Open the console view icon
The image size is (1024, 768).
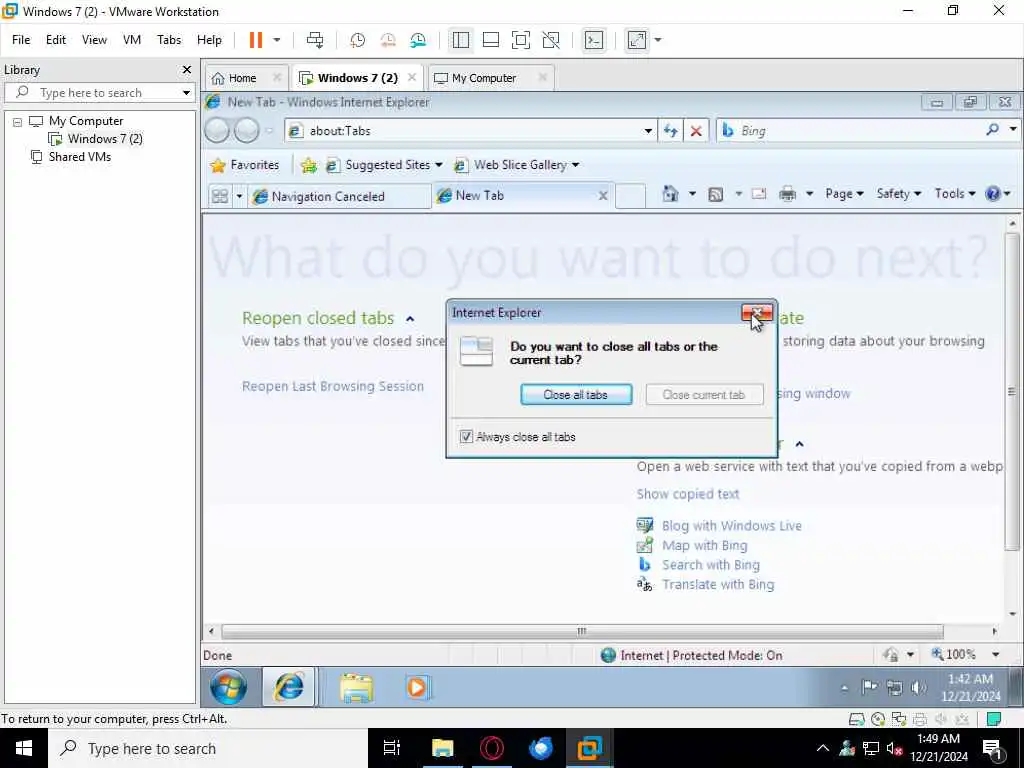pos(594,40)
